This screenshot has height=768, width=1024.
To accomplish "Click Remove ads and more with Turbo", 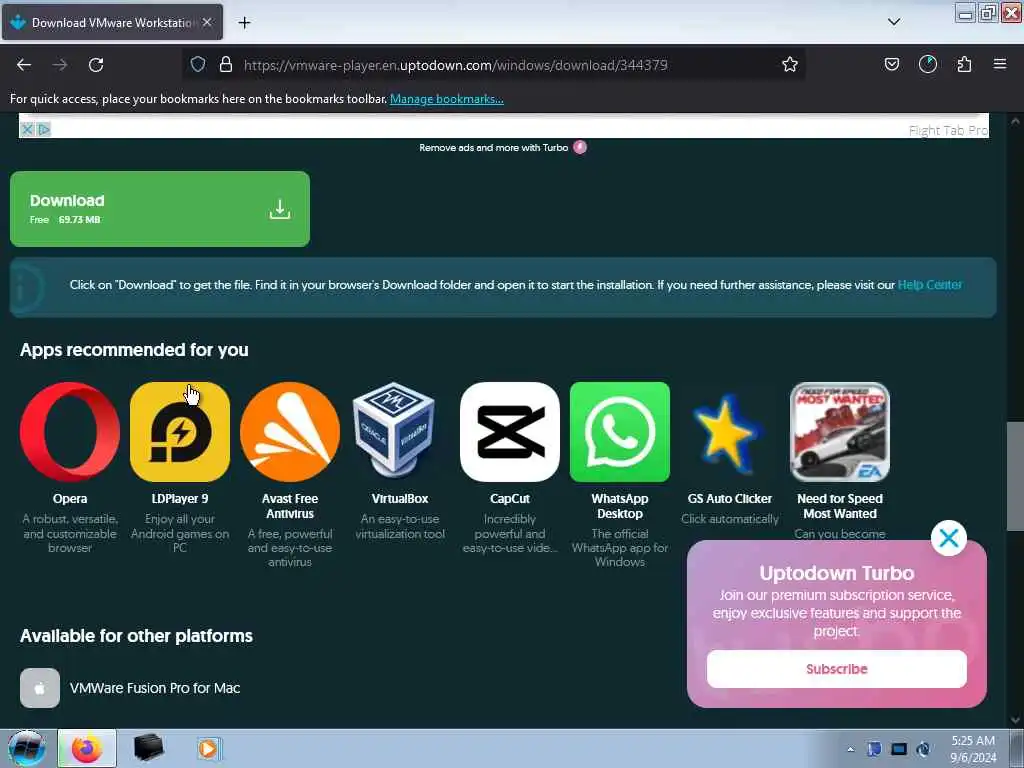I will pos(503,148).
